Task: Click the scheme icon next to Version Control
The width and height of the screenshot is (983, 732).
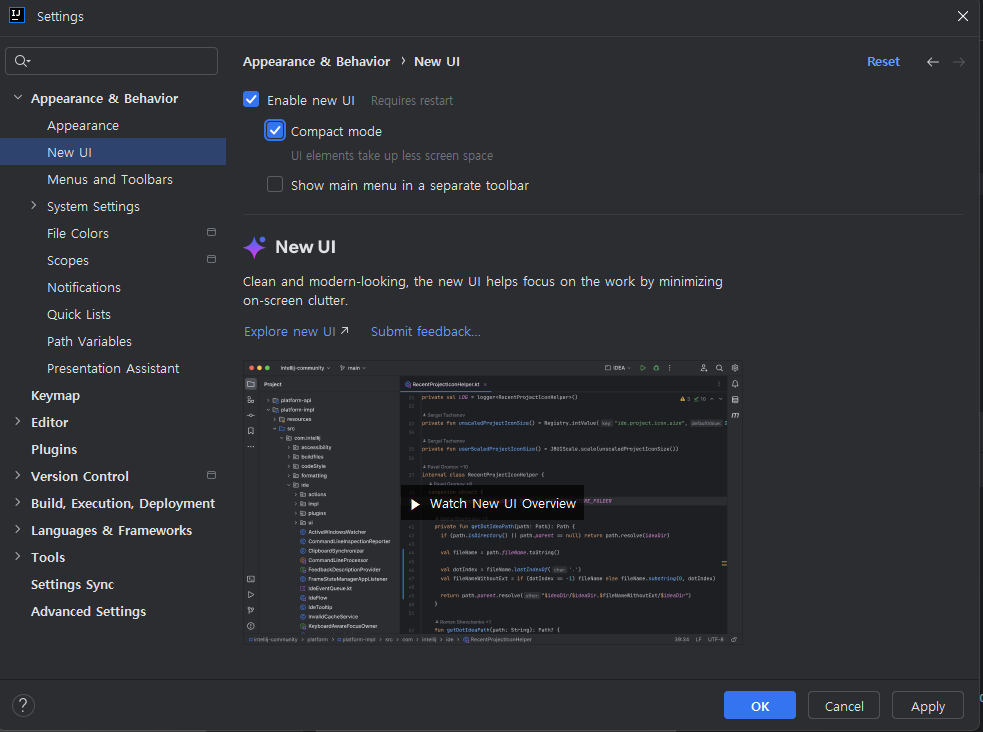Action: pyautogui.click(x=211, y=475)
